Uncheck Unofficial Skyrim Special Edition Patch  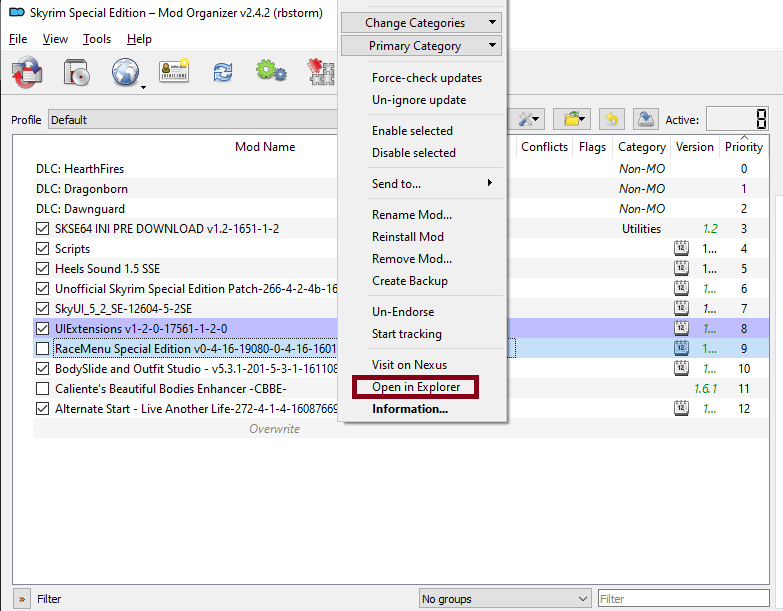coord(42,289)
